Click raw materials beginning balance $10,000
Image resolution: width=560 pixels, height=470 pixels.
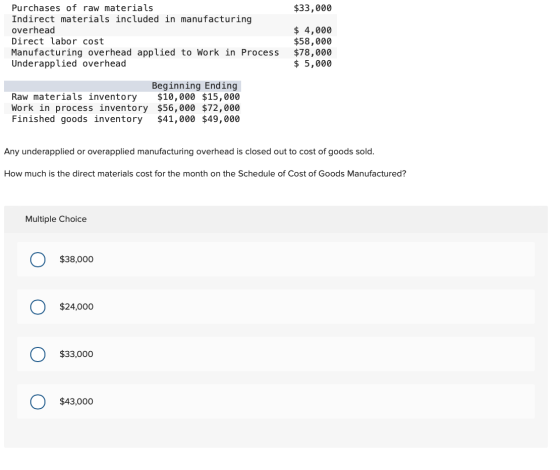pyautogui.click(x=176, y=97)
